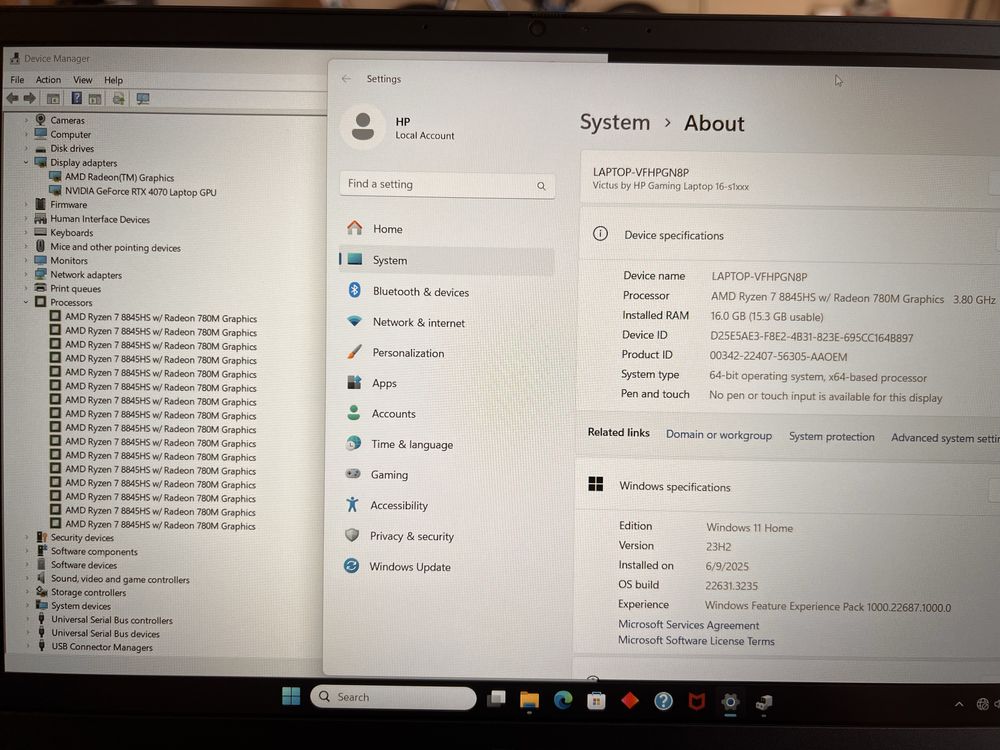
Task: Select the USB Connector Managers item
Action: (102, 647)
